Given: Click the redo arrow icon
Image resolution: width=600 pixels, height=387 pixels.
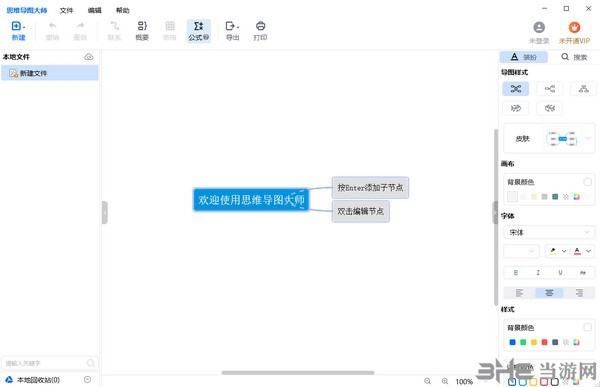Looking at the screenshot, I should coord(80,26).
